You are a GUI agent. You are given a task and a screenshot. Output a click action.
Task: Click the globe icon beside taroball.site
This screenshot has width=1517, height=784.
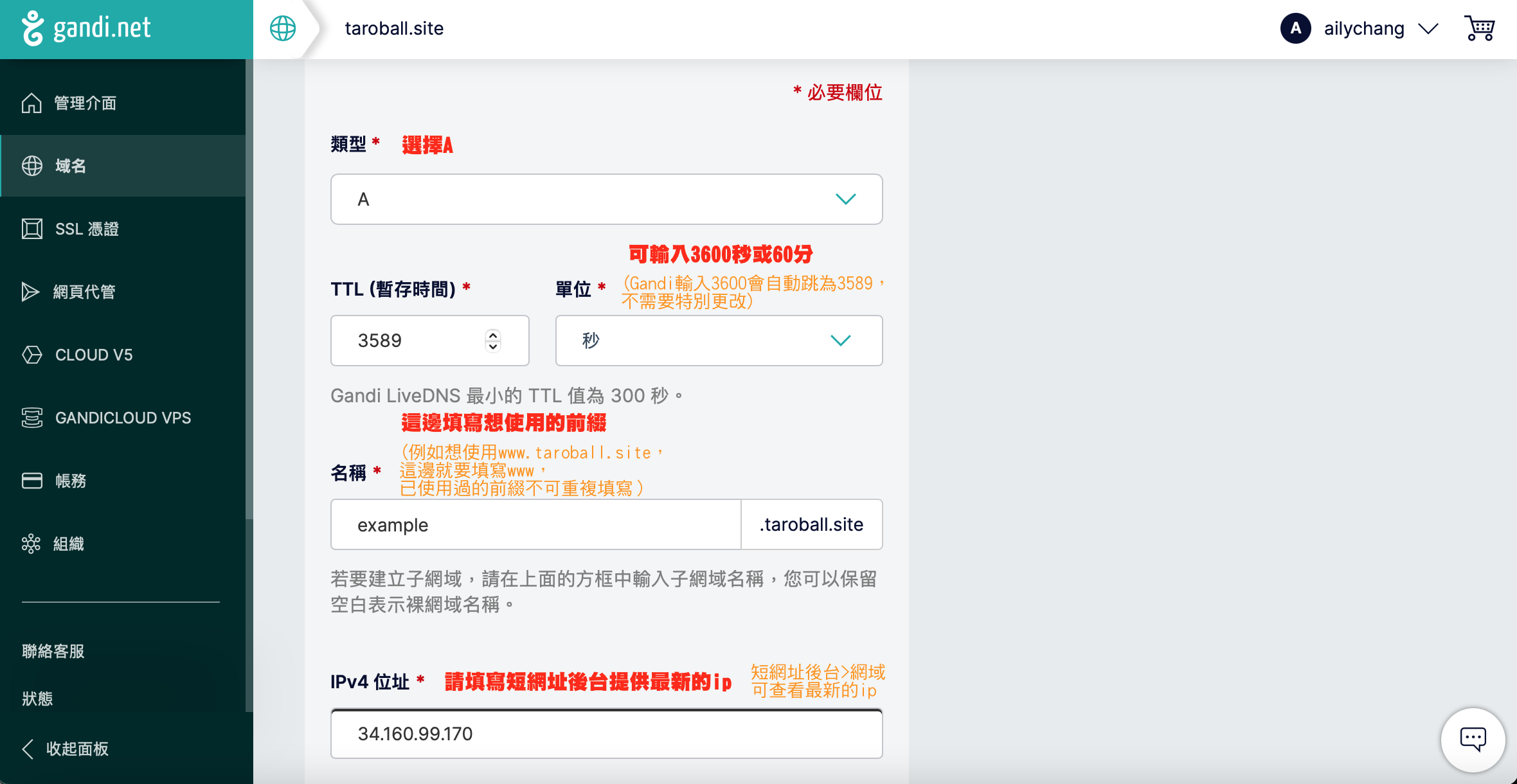click(x=283, y=29)
